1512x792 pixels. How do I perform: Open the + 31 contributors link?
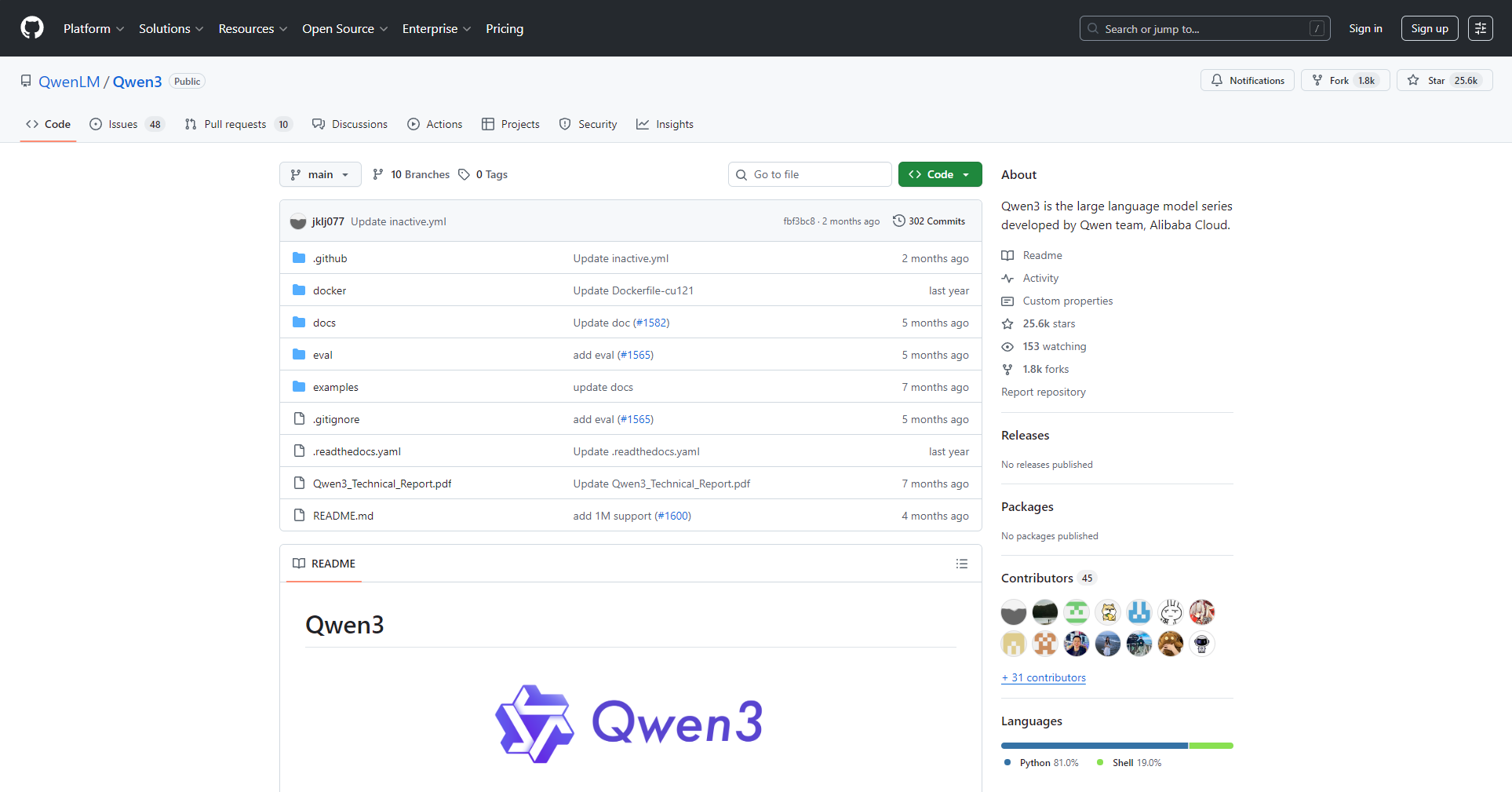(x=1044, y=677)
